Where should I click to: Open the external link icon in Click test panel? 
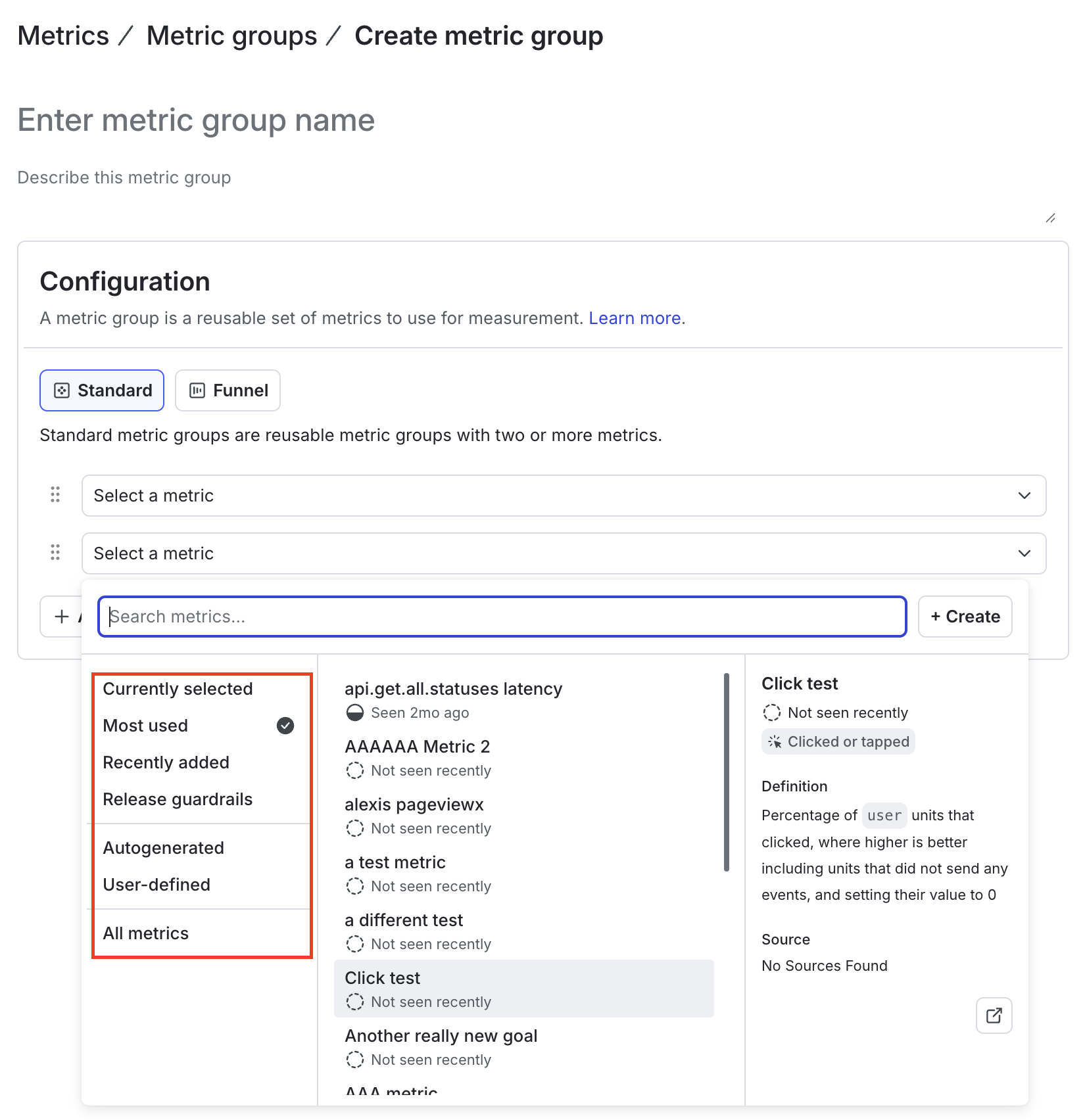click(994, 1015)
